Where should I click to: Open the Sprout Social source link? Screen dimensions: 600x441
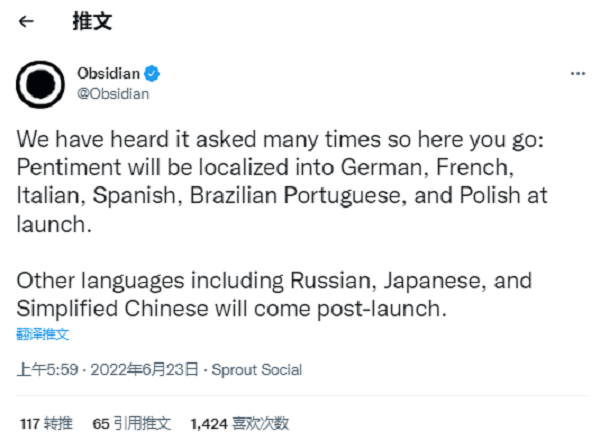[257, 370]
